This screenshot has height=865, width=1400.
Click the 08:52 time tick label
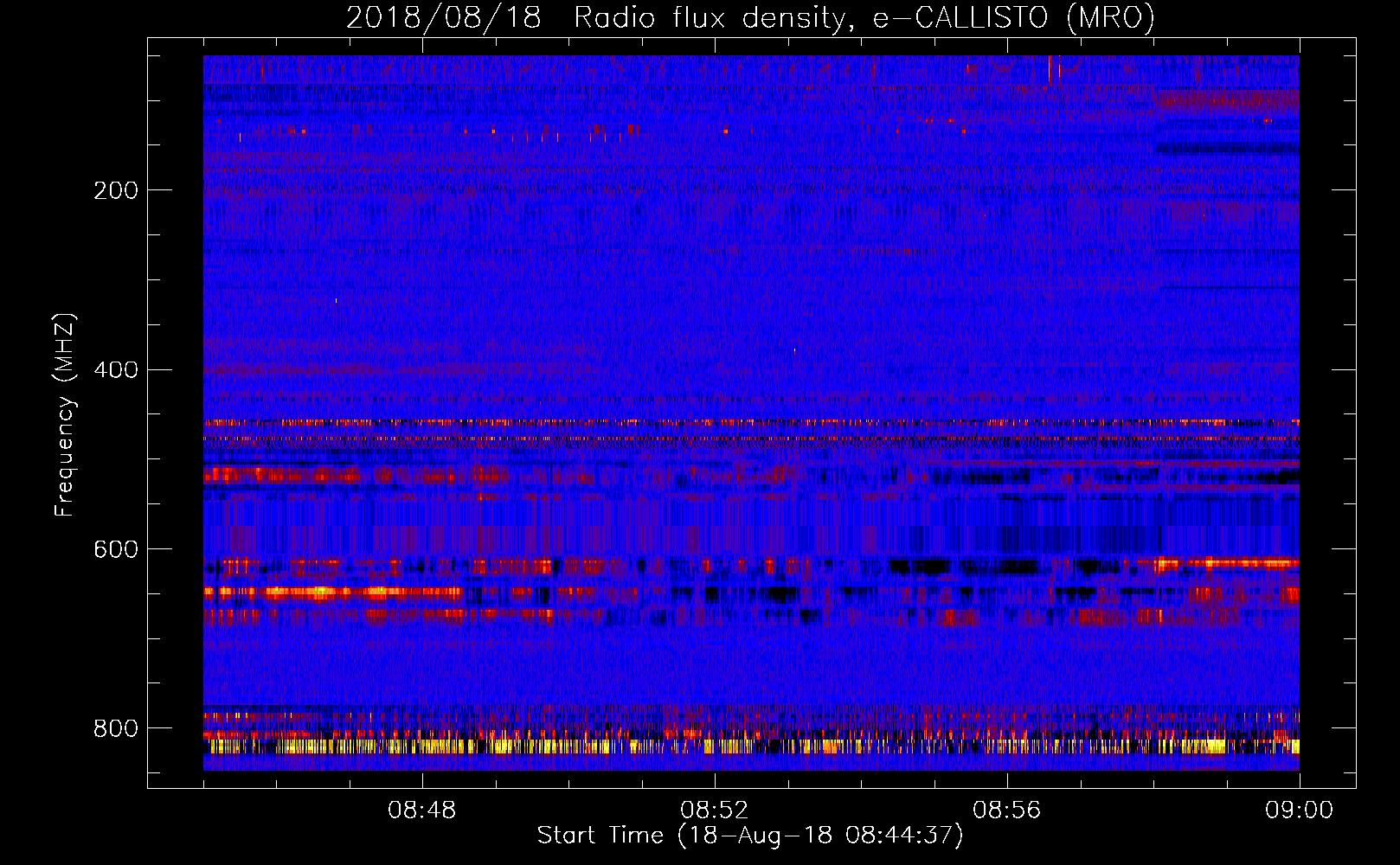click(715, 811)
